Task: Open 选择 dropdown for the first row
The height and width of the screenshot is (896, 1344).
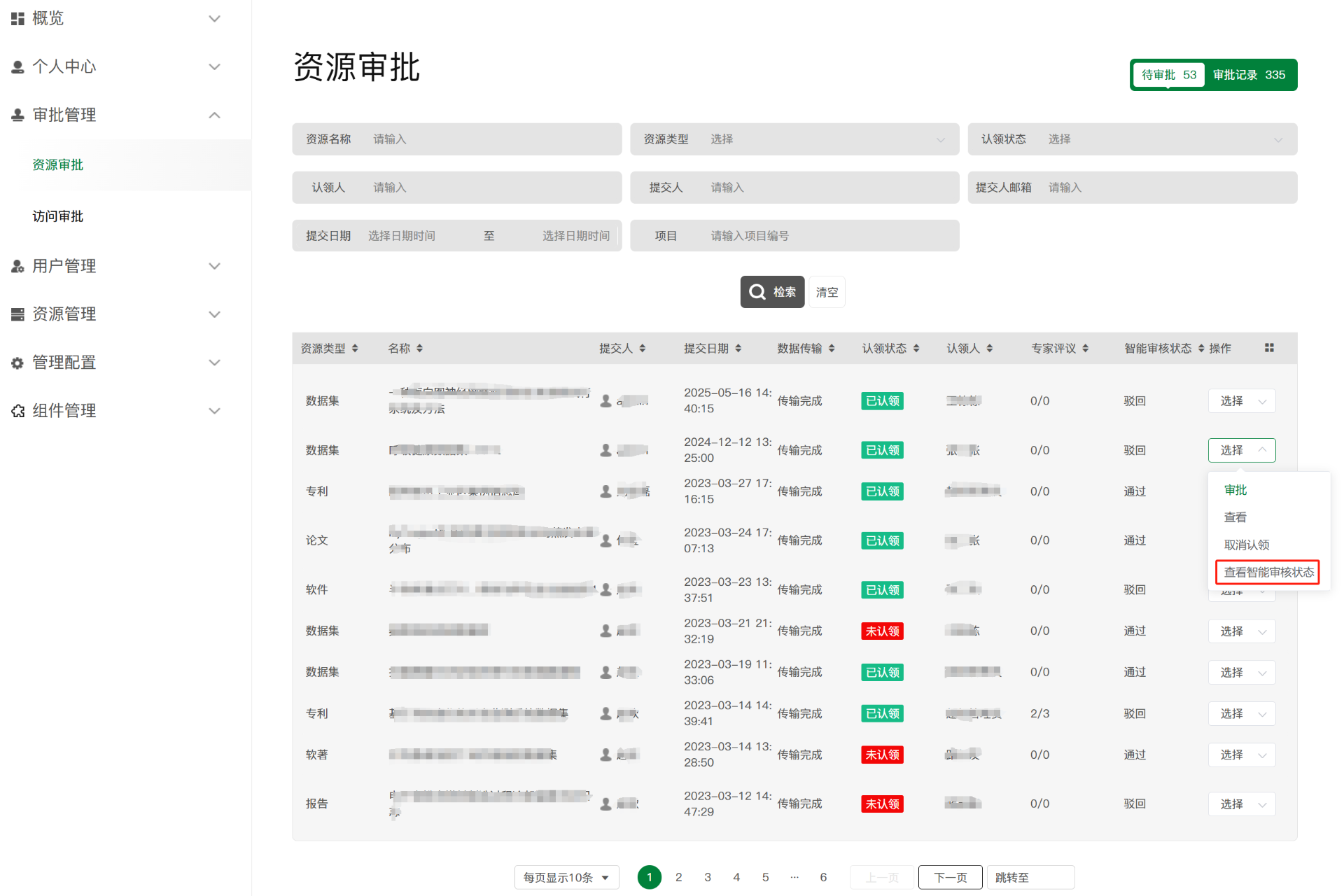Action: click(1241, 401)
